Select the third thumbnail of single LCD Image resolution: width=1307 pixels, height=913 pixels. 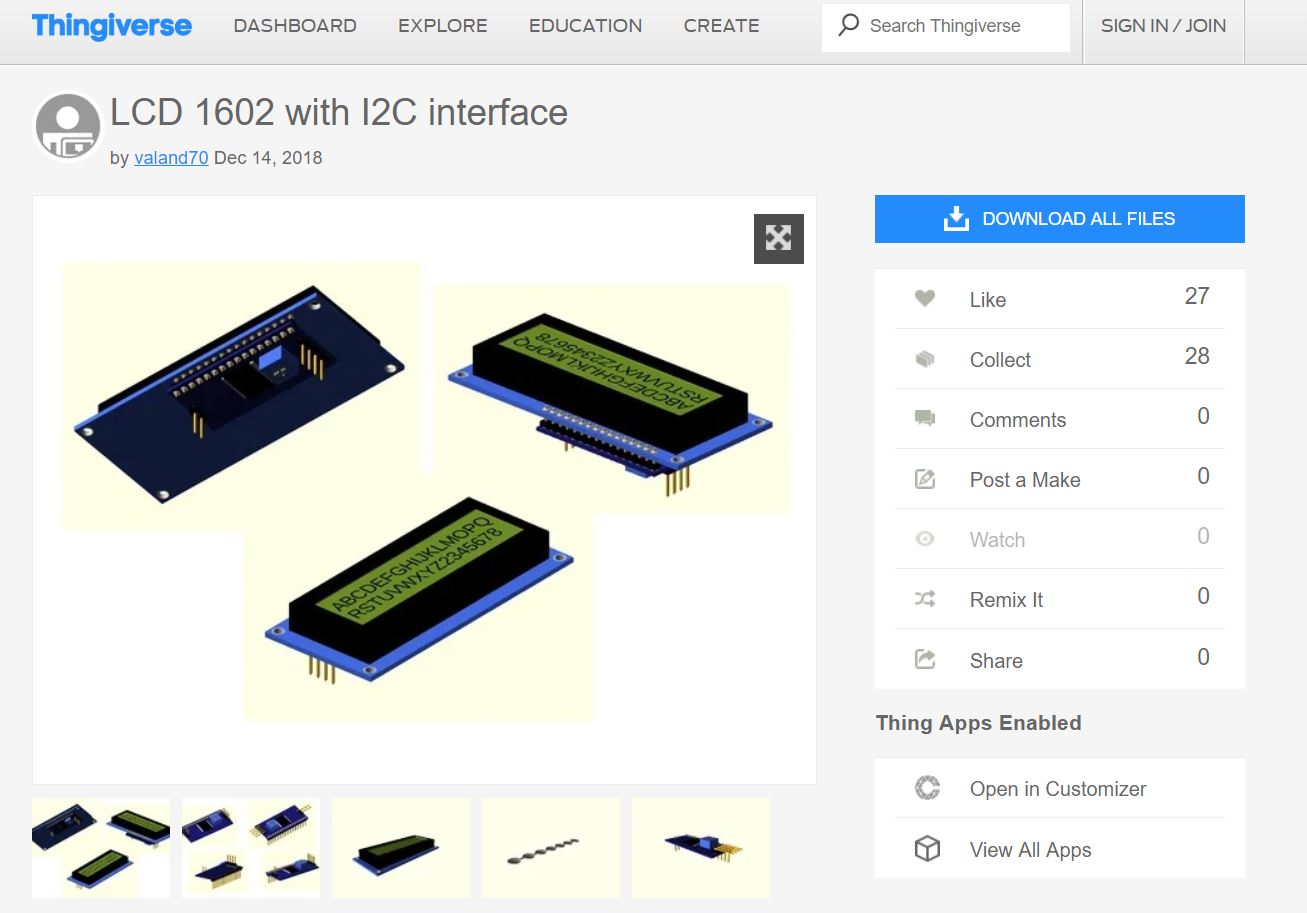pyautogui.click(x=401, y=847)
